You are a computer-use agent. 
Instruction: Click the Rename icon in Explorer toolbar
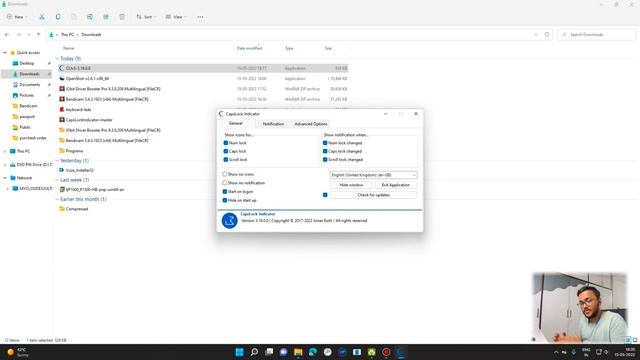point(89,17)
